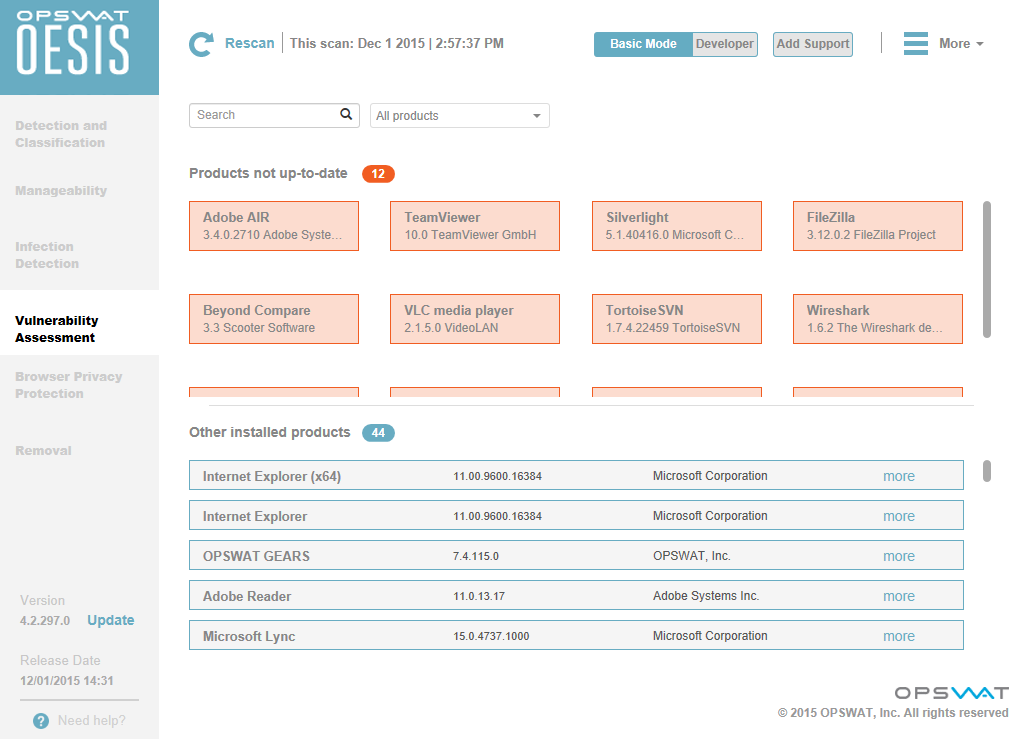This screenshot has width=1024, height=739.
Task: Open the hamburger More menu icon
Action: click(916, 44)
